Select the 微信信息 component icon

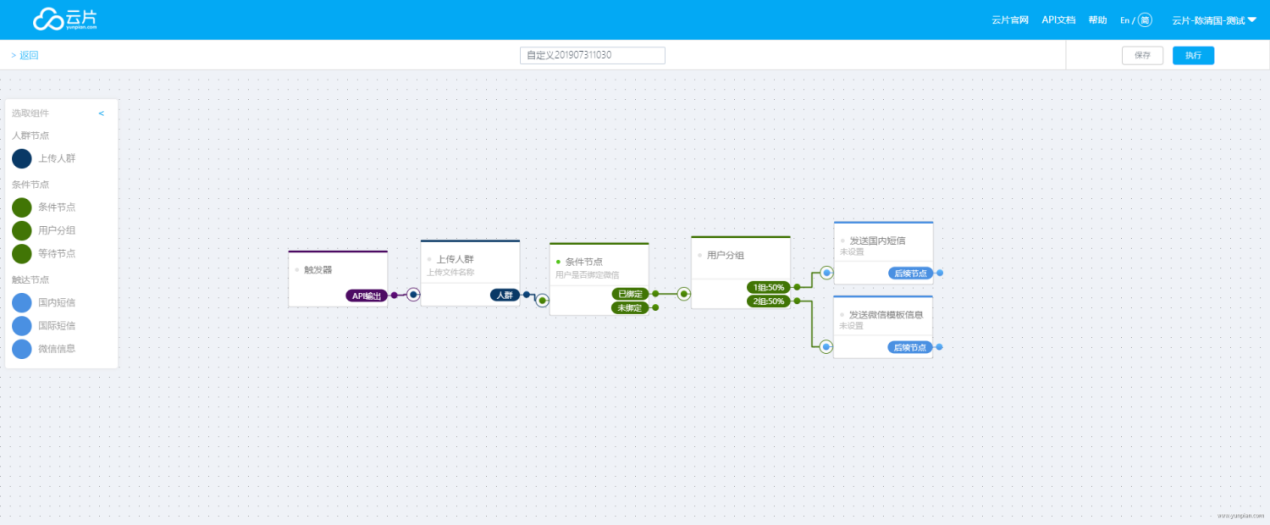tap(22, 348)
